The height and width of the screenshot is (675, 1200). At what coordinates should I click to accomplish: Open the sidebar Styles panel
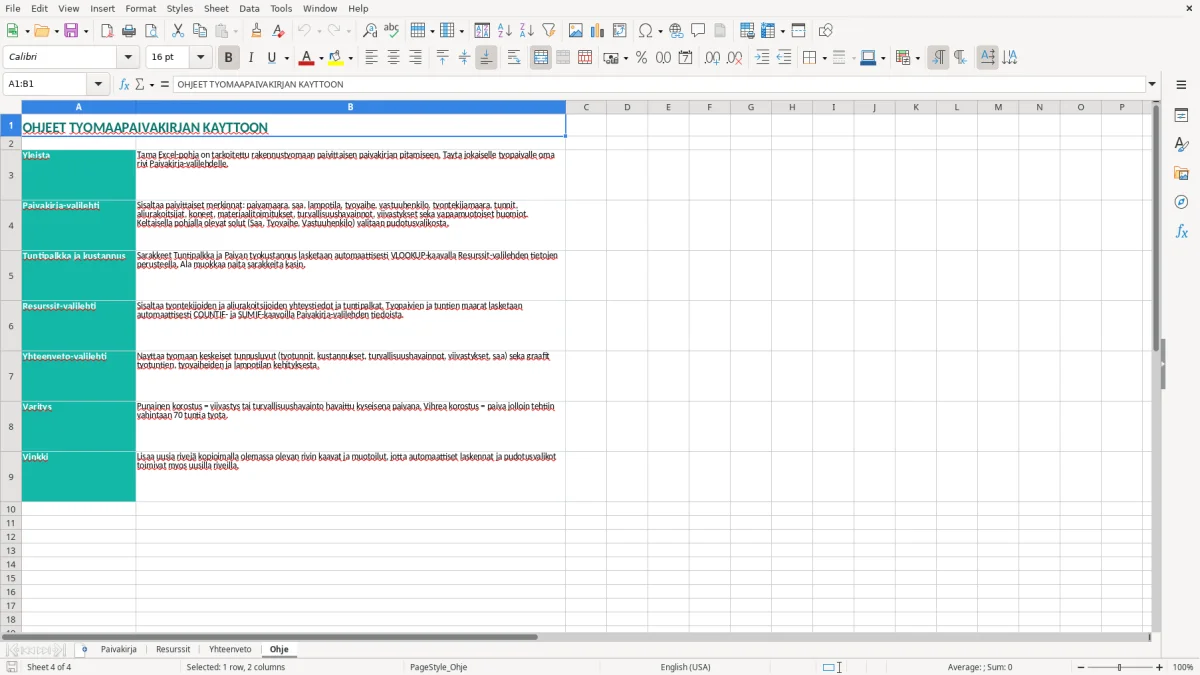pos(1181,144)
